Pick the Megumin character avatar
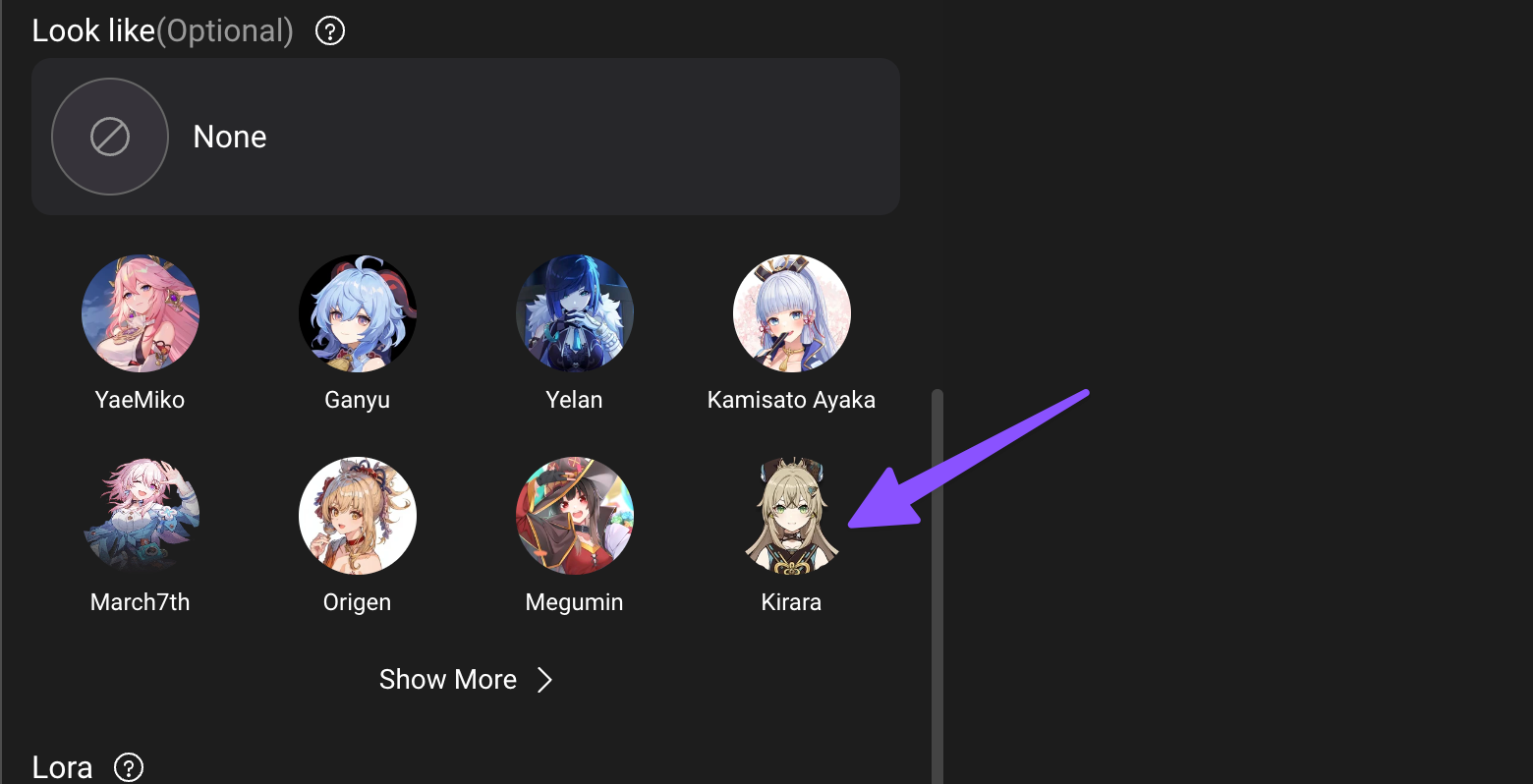This screenshot has width=1533, height=784. click(575, 516)
